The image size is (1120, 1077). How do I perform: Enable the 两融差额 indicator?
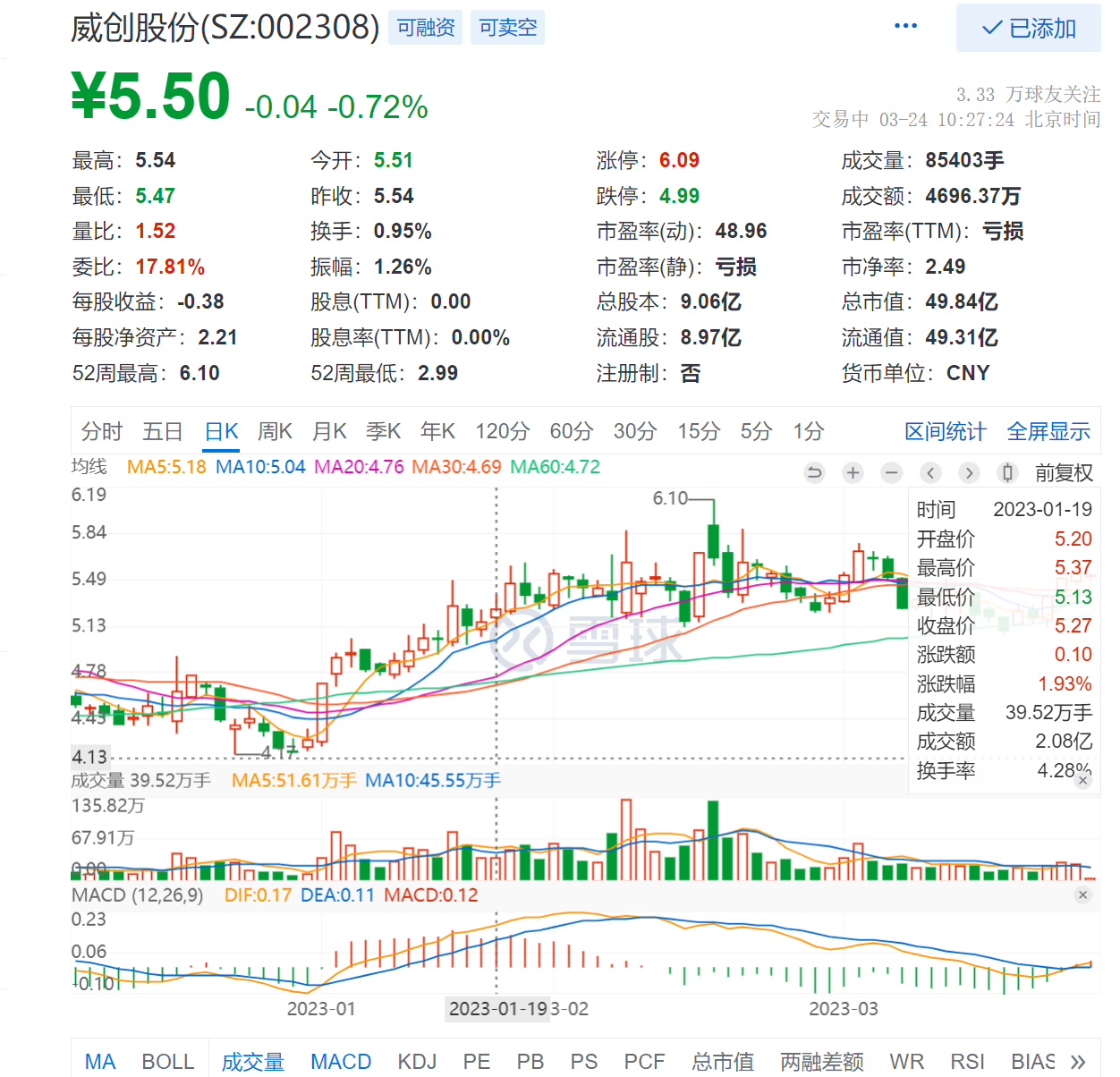click(x=822, y=1062)
